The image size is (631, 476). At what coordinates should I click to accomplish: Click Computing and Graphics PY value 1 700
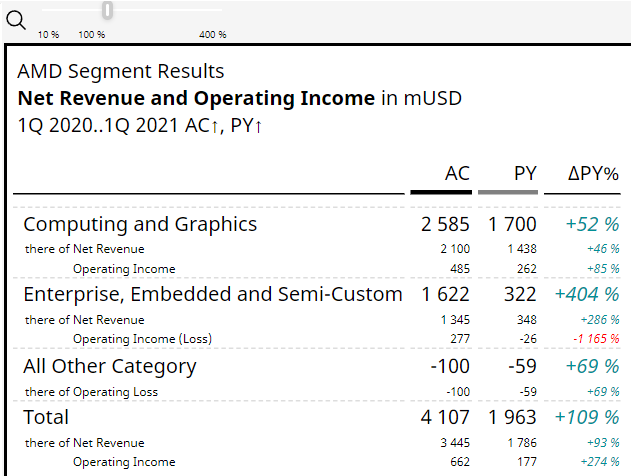tap(512, 224)
